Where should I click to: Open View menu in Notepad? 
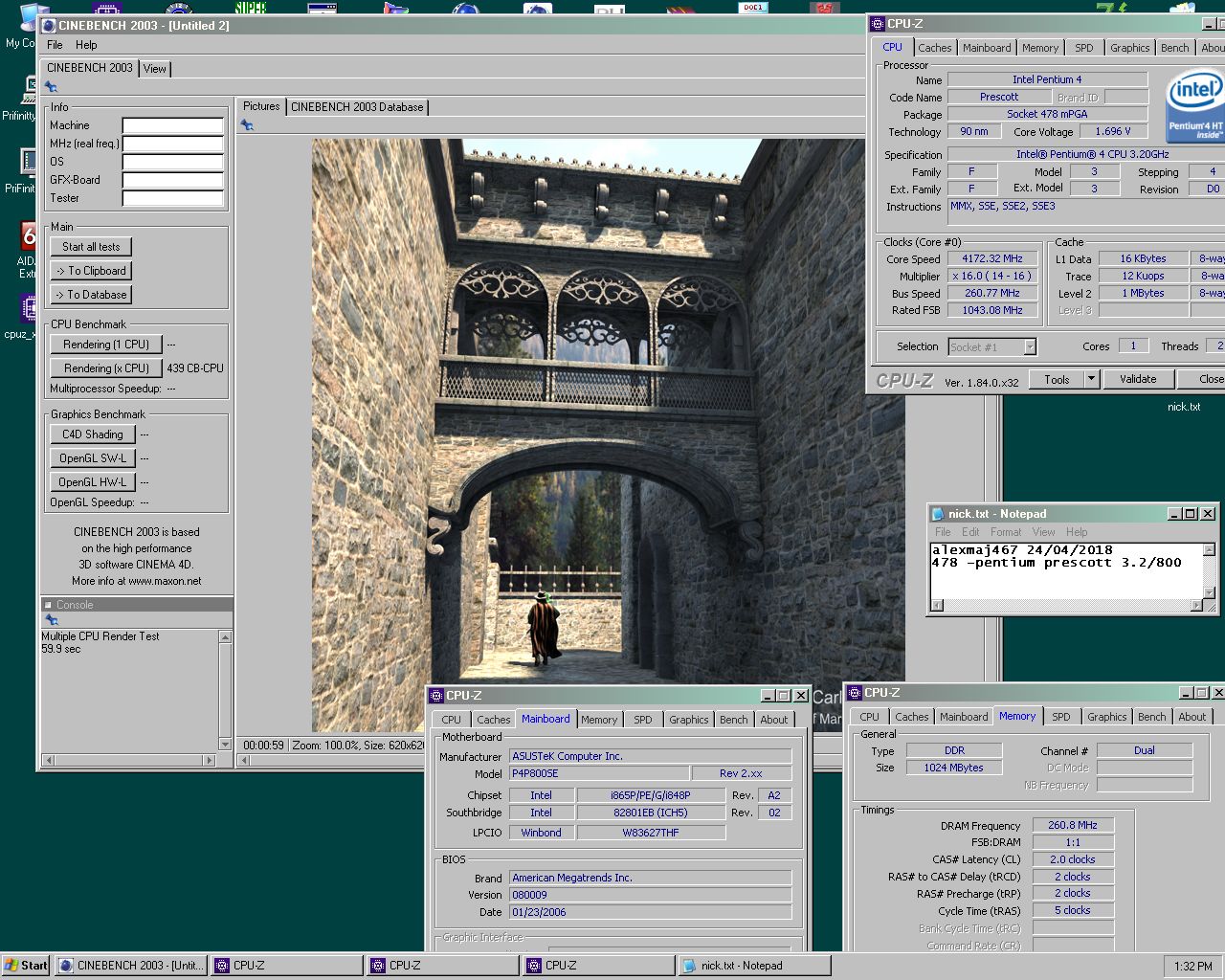[1044, 532]
